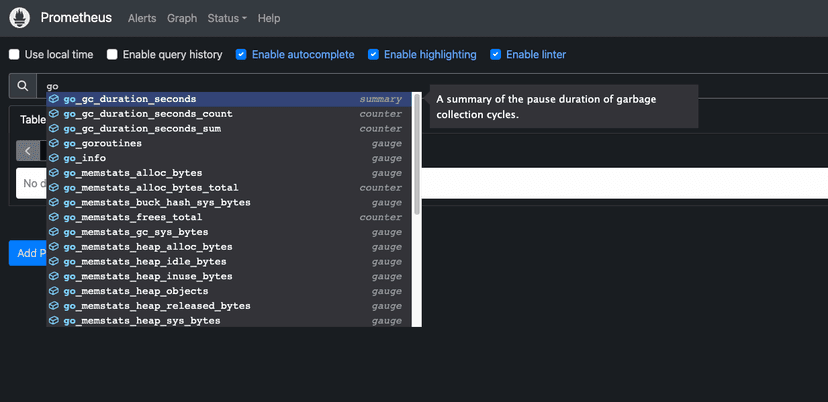Click the metric icon for go_gc_duration_seconds_sum

54,129
